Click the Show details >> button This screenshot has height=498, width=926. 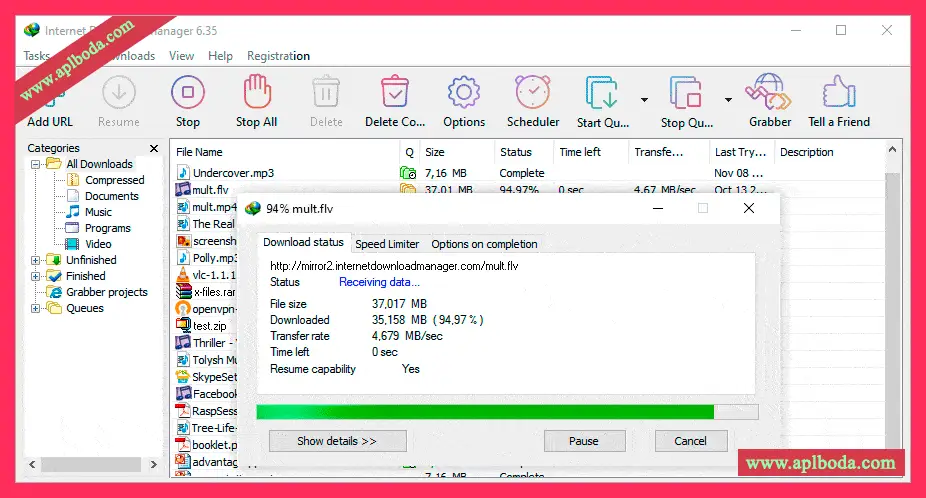[x=337, y=441]
